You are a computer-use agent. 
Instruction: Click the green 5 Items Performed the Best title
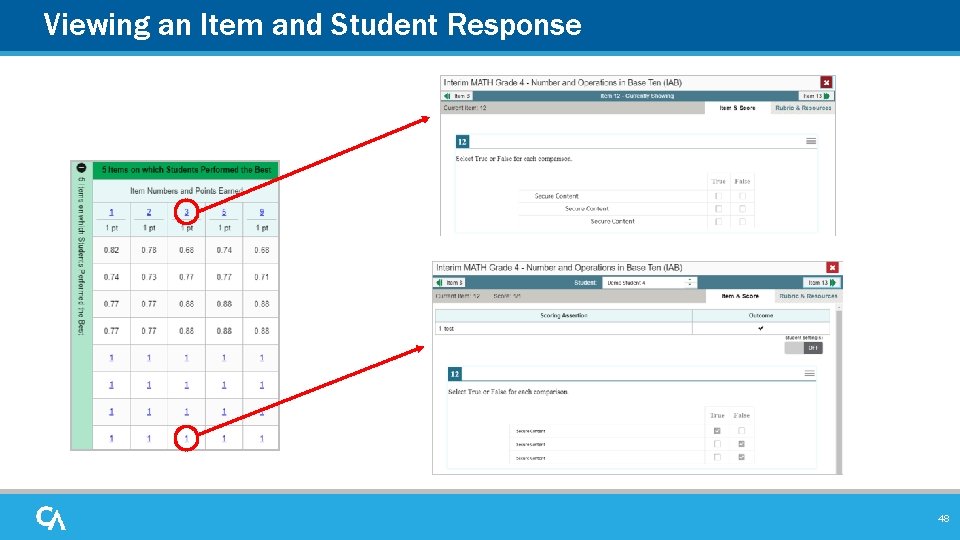(186, 170)
